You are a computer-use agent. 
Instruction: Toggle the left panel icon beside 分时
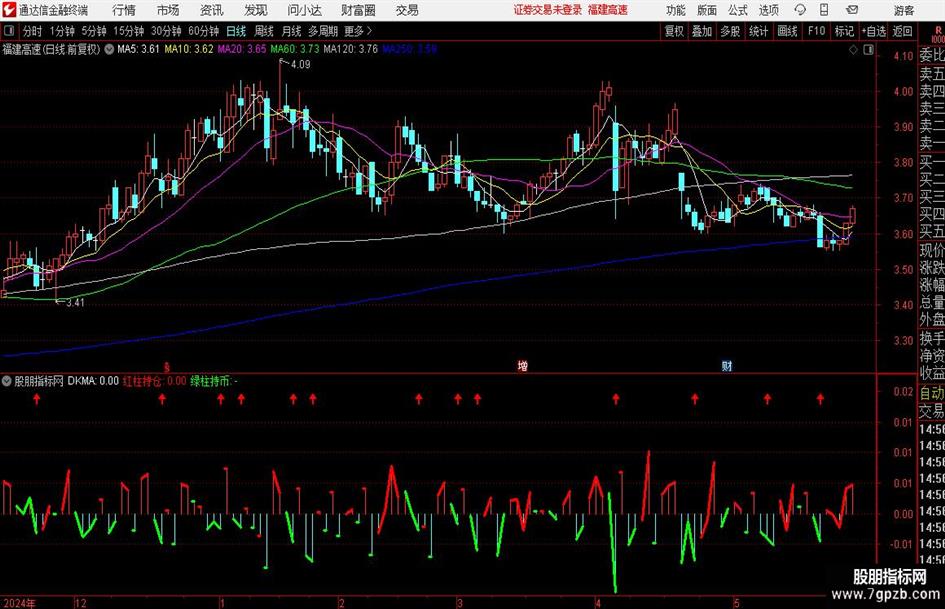point(8,30)
